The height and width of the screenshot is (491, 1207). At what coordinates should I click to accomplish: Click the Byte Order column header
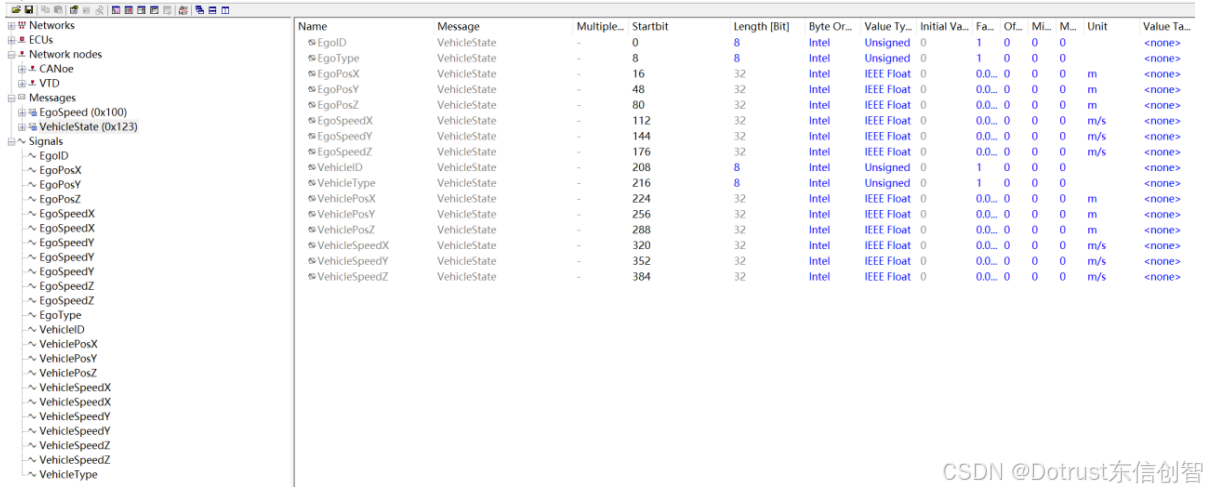click(x=832, y=26)
